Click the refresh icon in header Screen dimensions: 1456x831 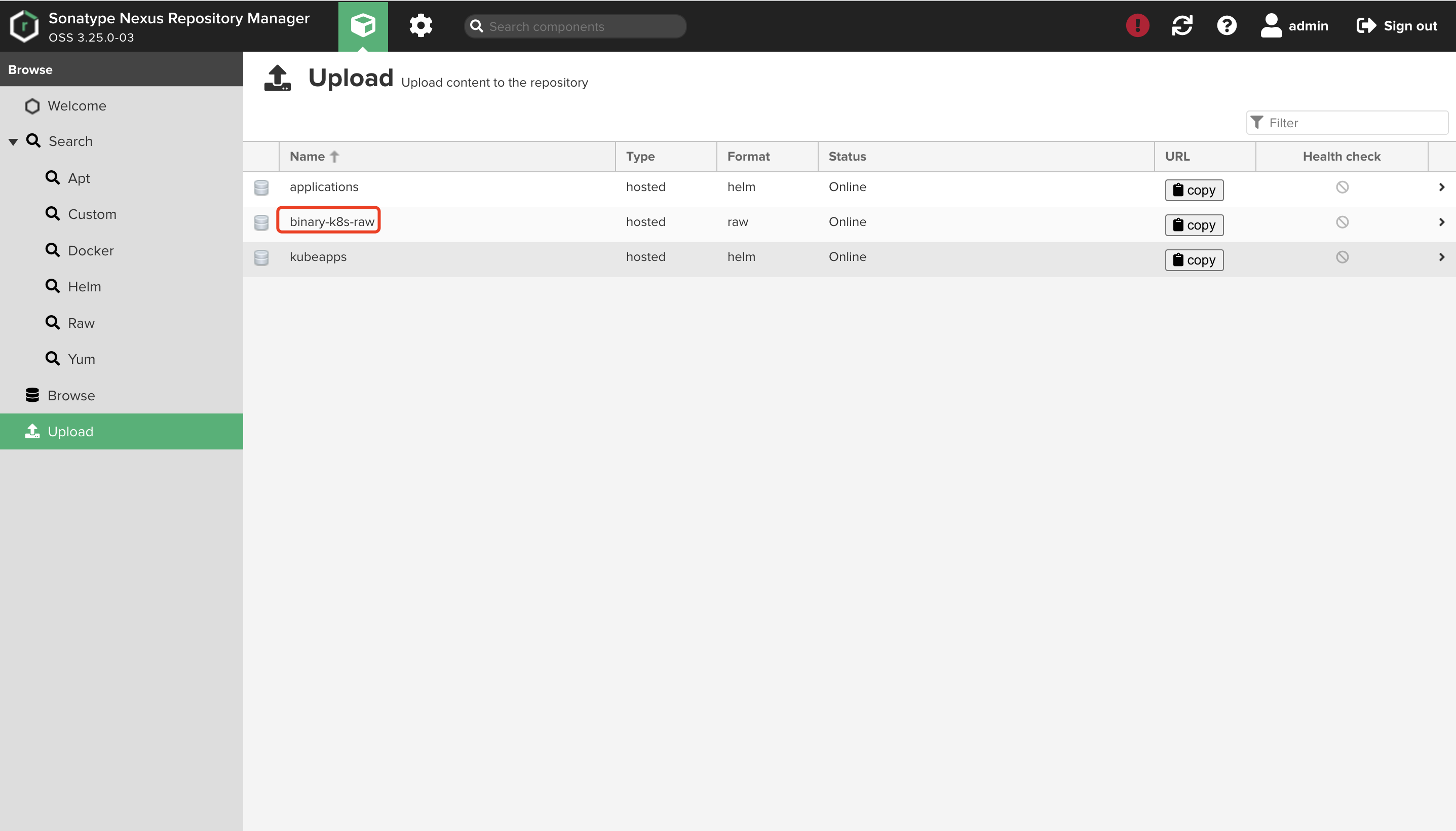tap(1181, 26)
